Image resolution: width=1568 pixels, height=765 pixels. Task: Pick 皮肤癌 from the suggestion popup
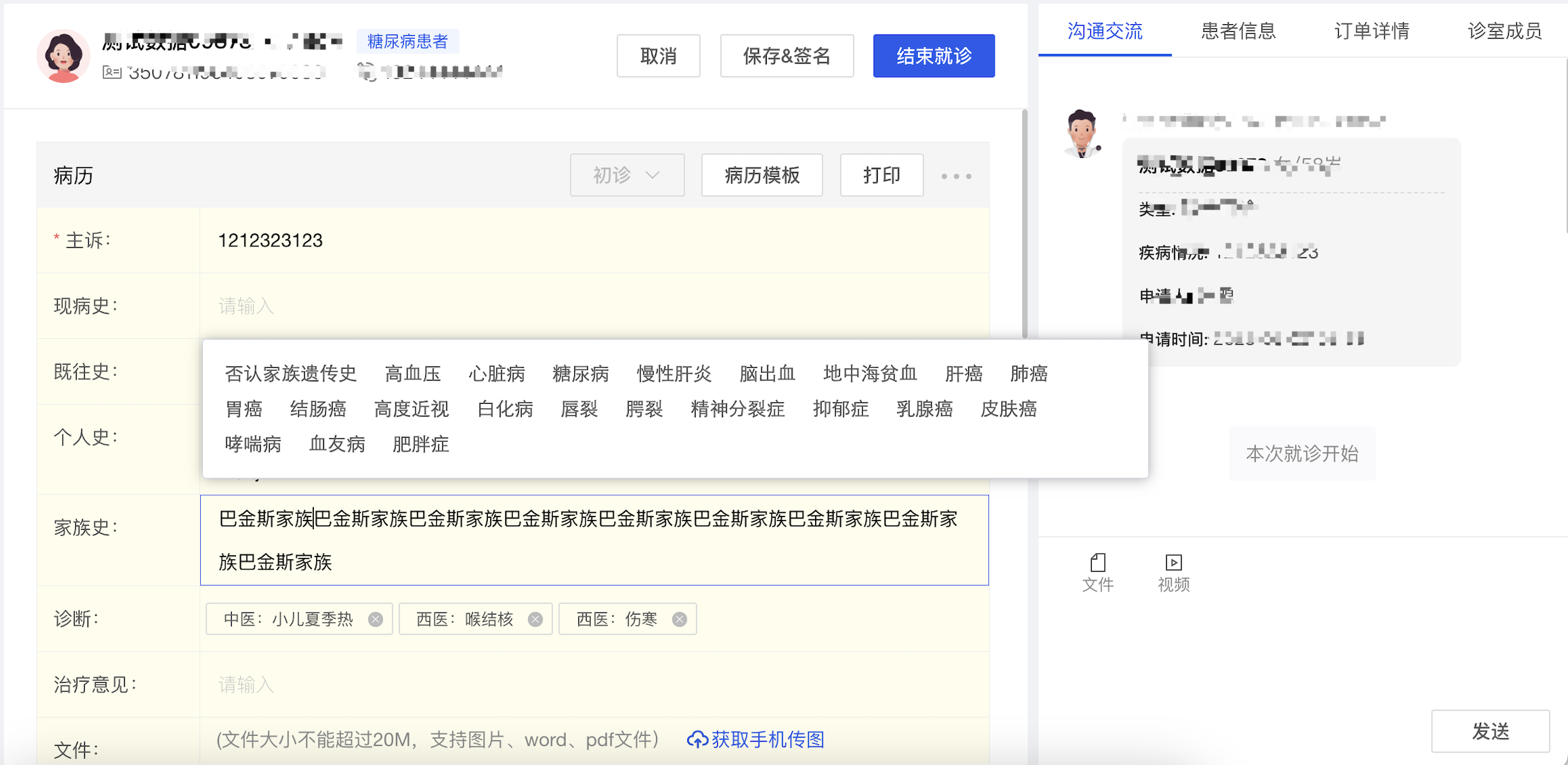1009,409
